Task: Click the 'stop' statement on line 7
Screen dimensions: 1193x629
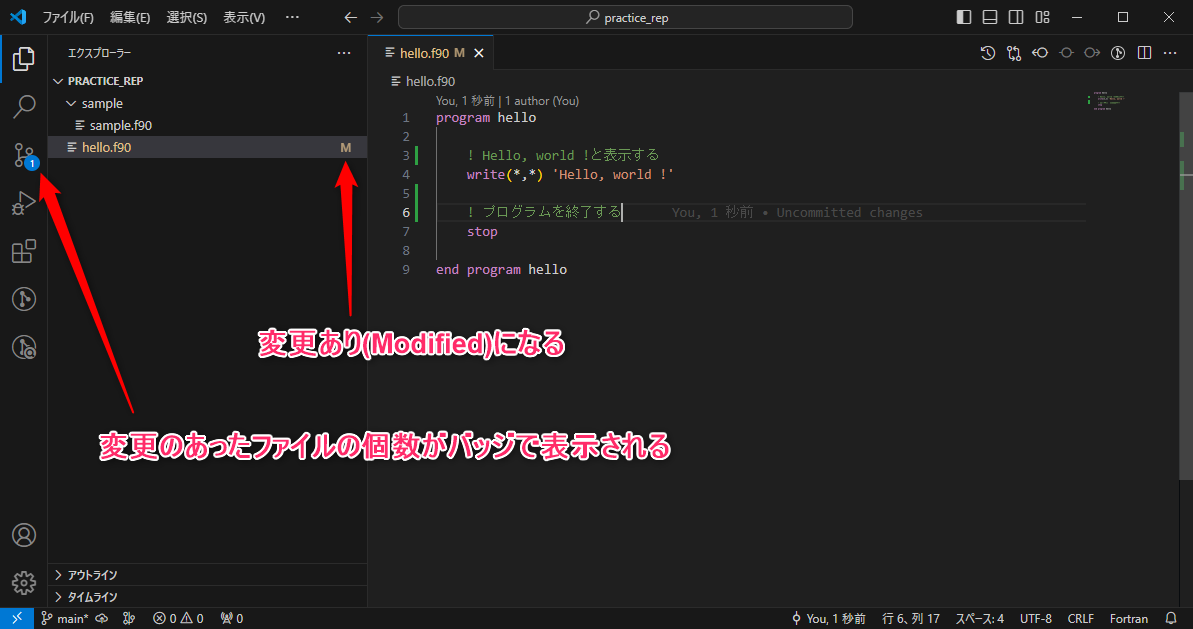Action: tap(482, 231)
